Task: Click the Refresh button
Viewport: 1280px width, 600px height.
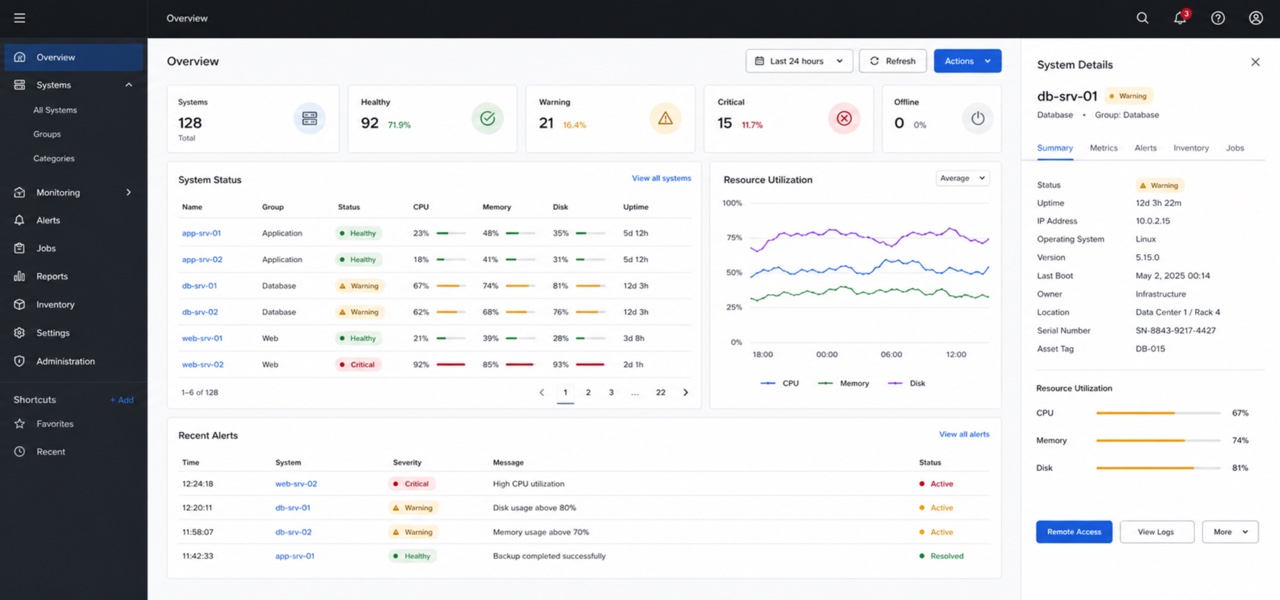Action: pos(893,61)
